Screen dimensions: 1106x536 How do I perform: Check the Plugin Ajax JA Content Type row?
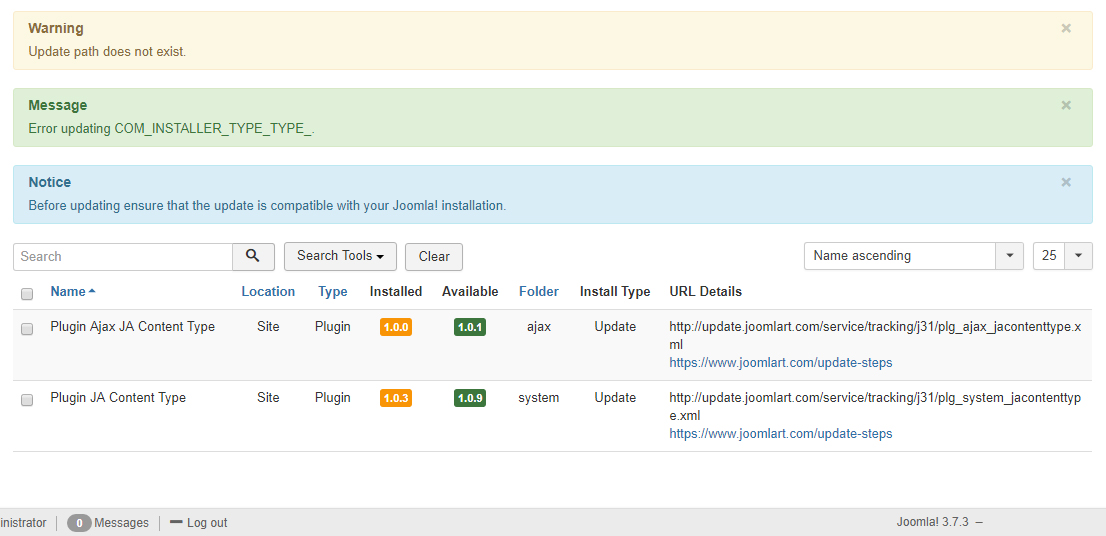27,328
